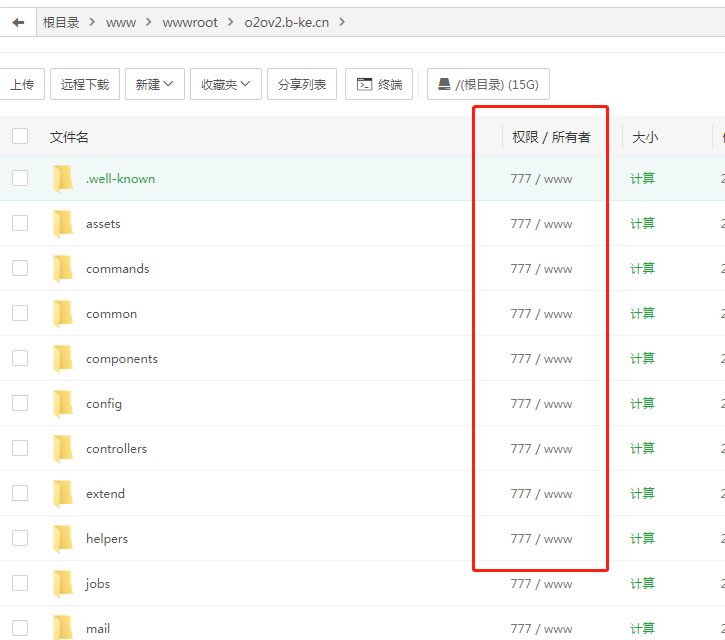
Task: Check the box for helpers
Action: (x=20, y=538)
